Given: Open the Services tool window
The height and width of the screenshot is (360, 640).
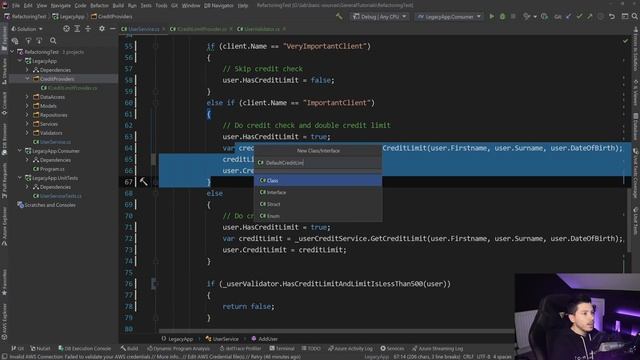Looking at the screenshot, I should coord(392,349).
